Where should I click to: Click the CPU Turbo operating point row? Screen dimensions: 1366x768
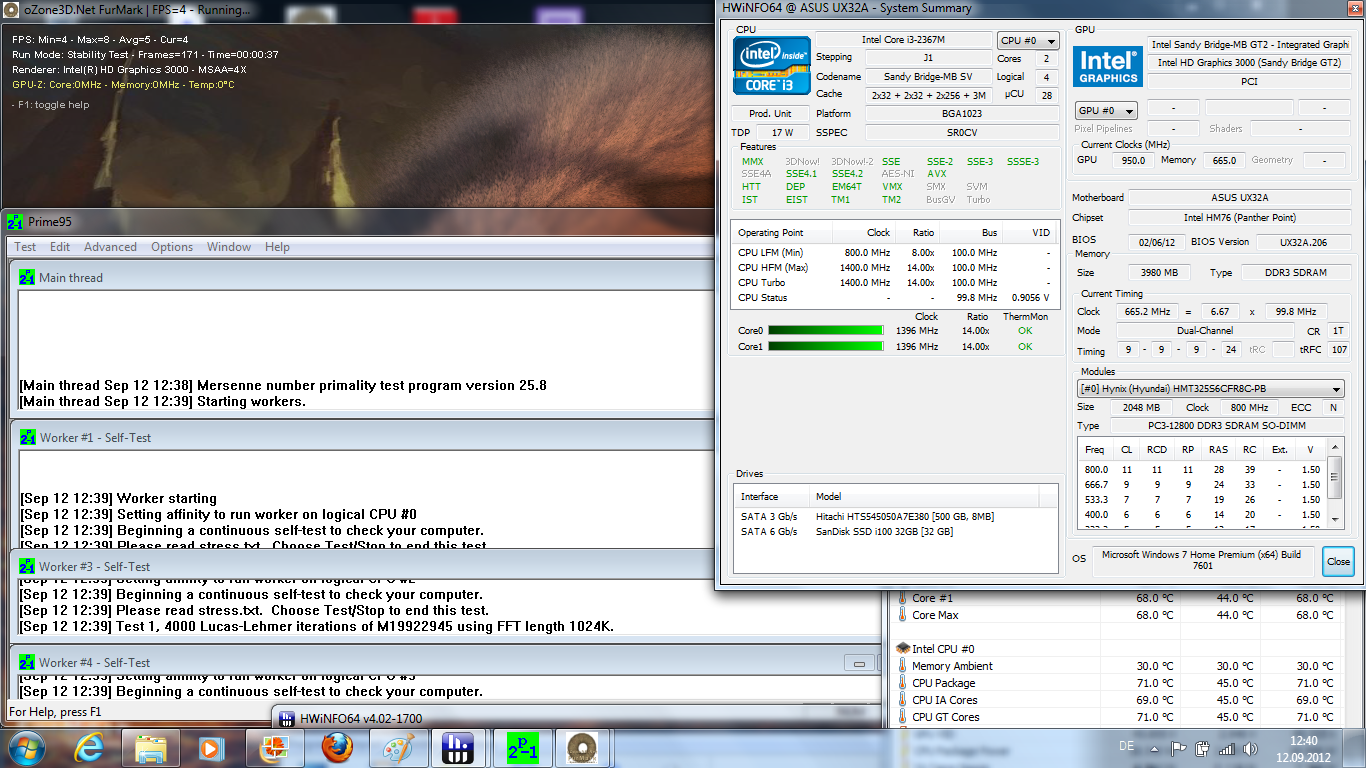895,283
